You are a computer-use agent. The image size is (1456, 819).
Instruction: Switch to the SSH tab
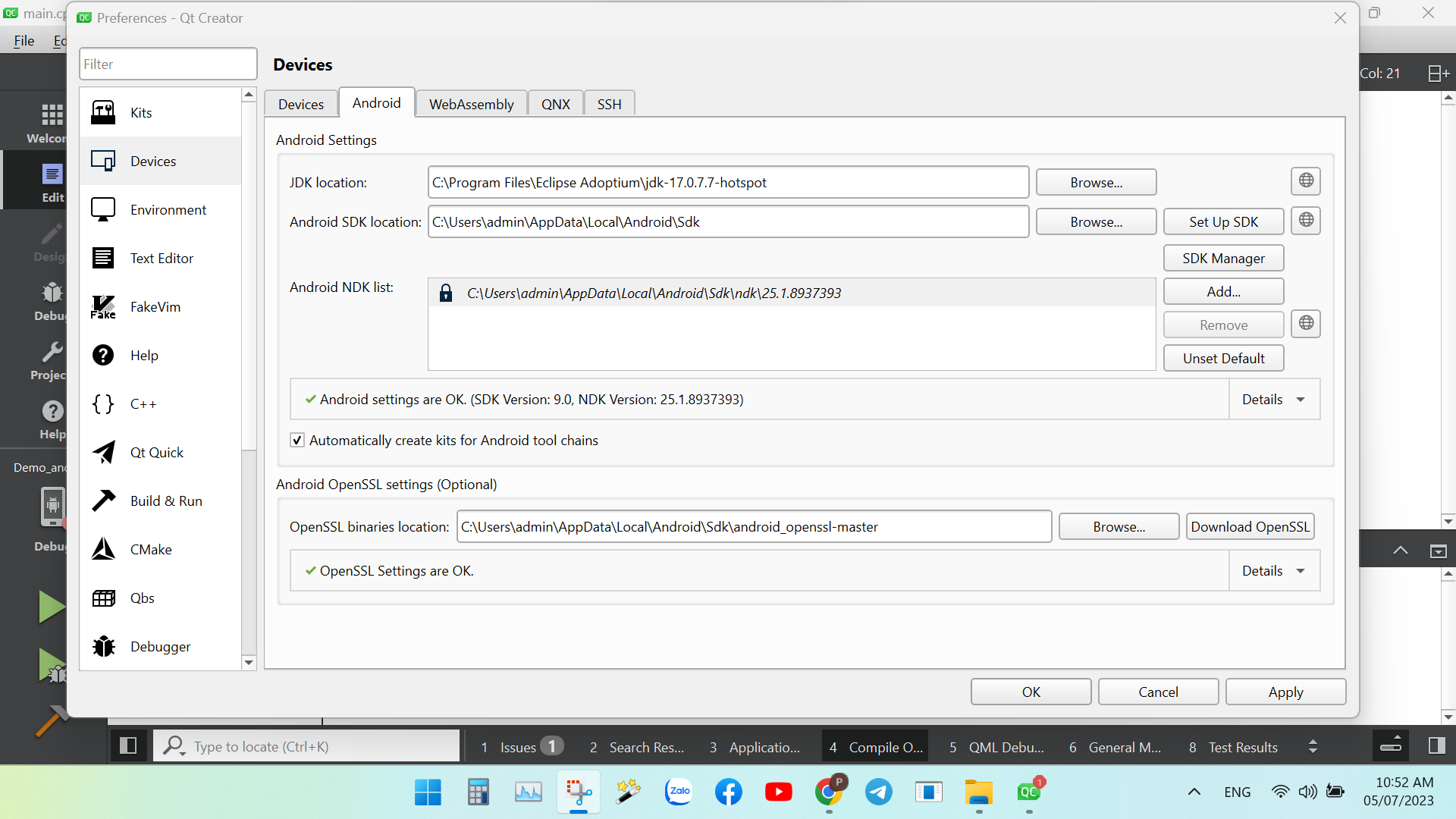pos(609,104)
